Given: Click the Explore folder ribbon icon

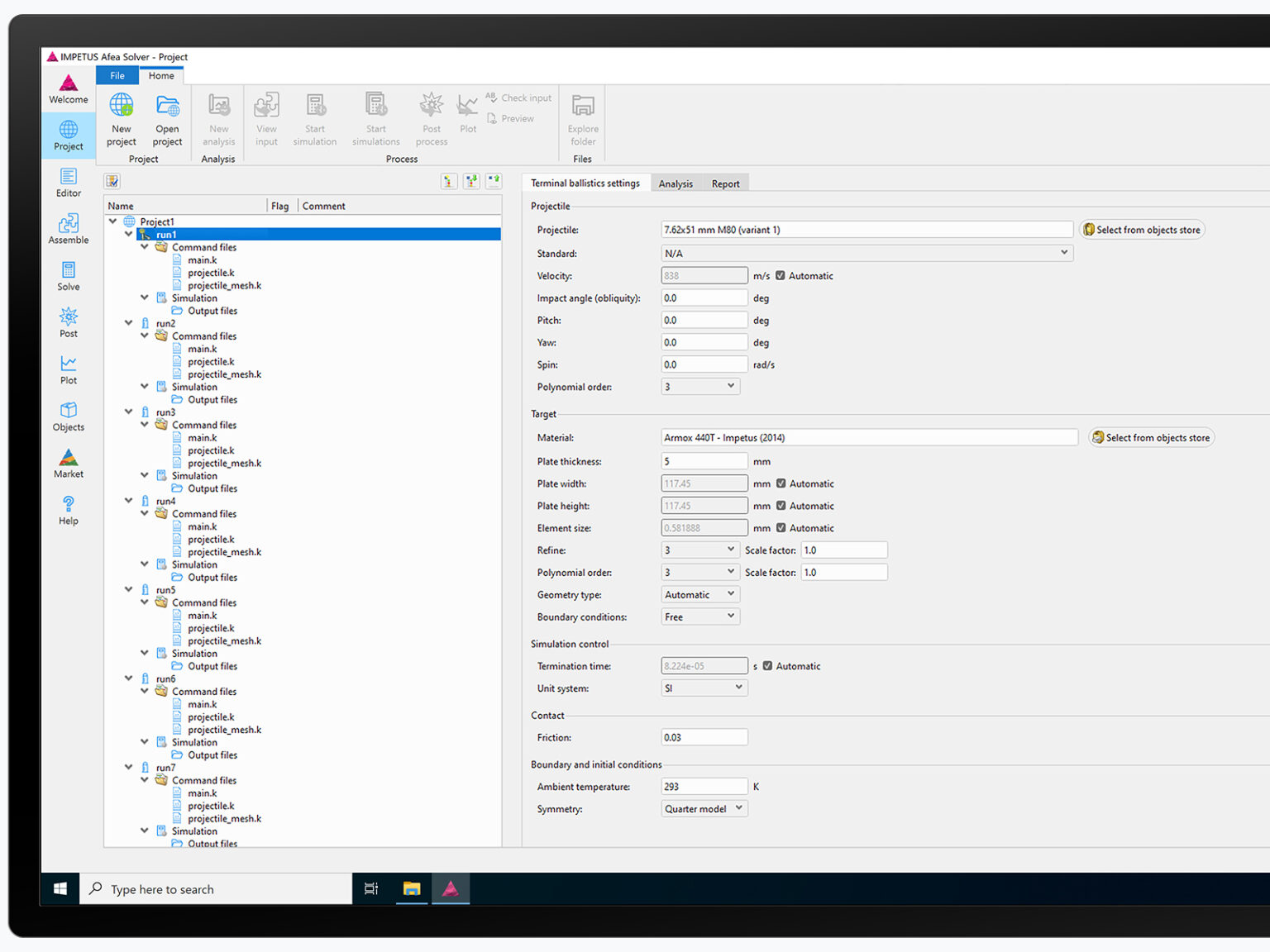Looking at the screenshot, I should tap(583, 120).
